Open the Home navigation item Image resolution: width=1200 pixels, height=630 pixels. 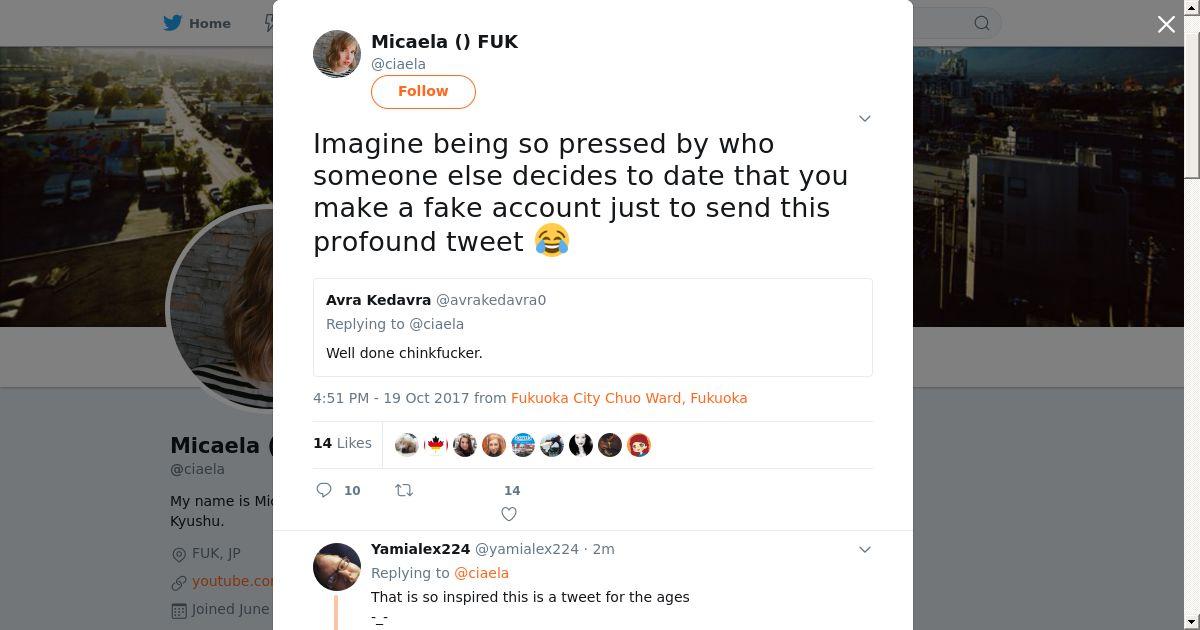tap(209, 23)
